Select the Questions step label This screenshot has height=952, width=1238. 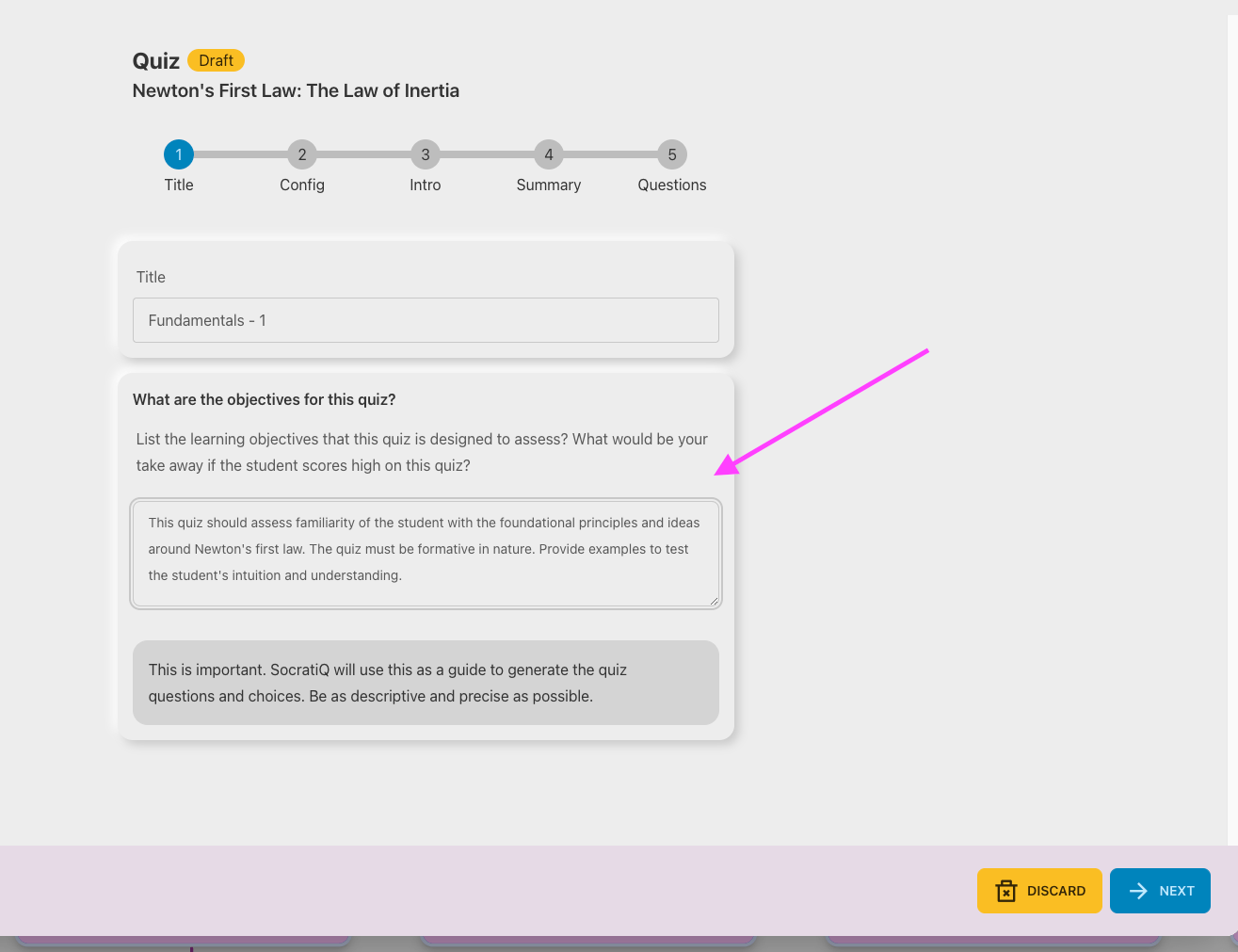(672, 186)
